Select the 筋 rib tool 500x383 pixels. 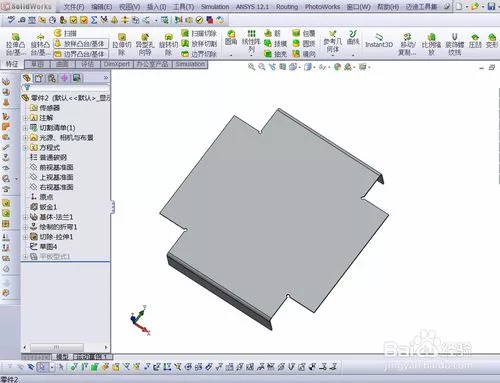tap(272, 33)
